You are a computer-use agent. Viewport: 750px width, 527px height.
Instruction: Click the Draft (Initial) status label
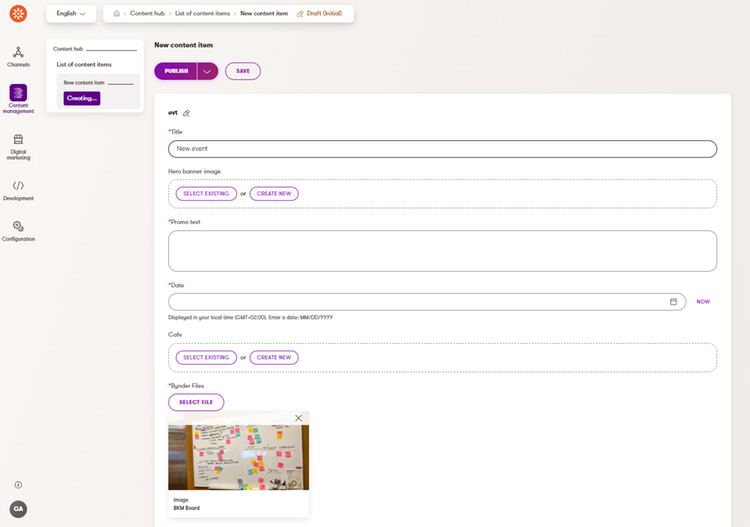click(320, 13)
